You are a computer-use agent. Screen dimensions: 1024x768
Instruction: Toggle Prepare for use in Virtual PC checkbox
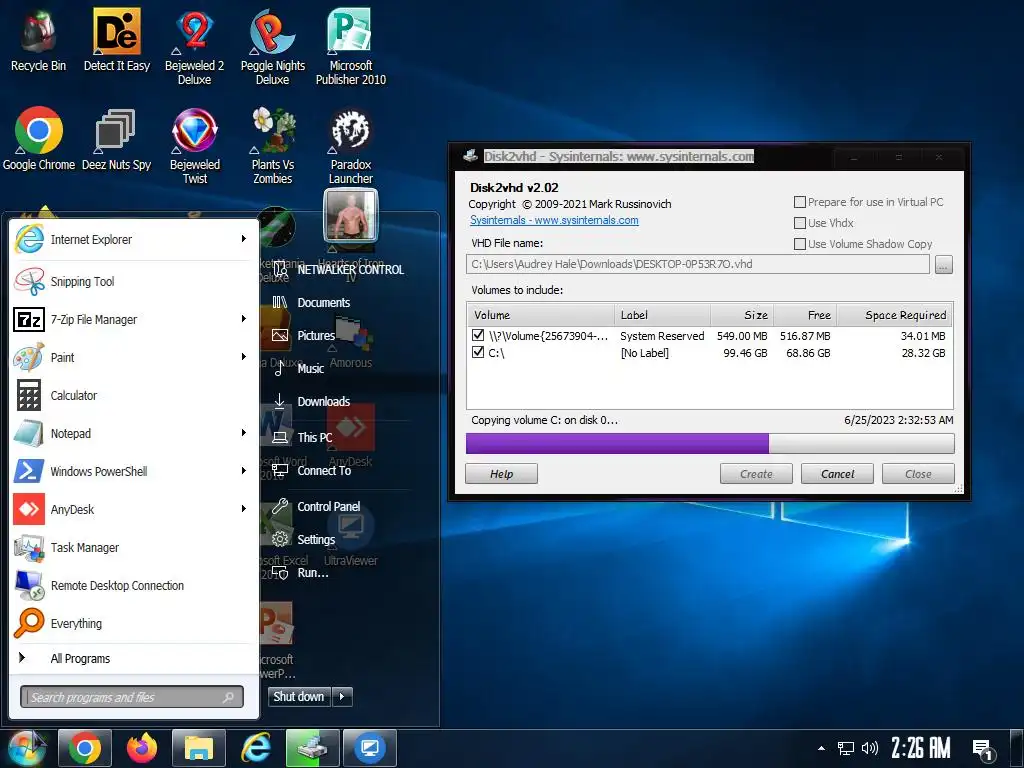[x=799, y=202]
